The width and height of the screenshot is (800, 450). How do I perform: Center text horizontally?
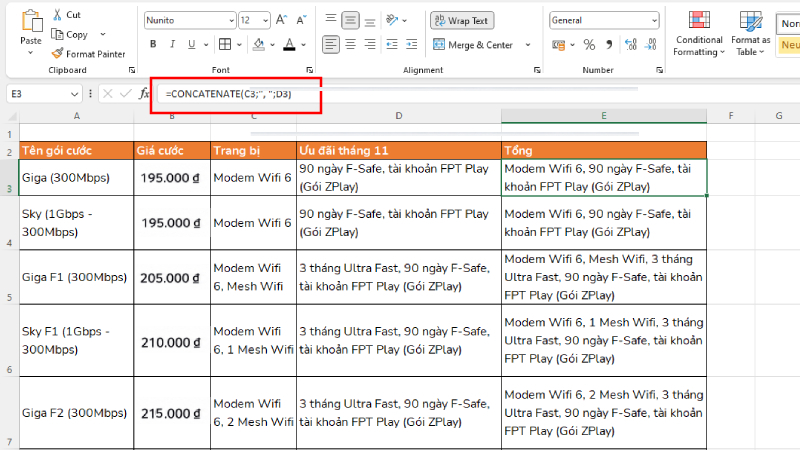pyautogui.click(x=351, y=44)
